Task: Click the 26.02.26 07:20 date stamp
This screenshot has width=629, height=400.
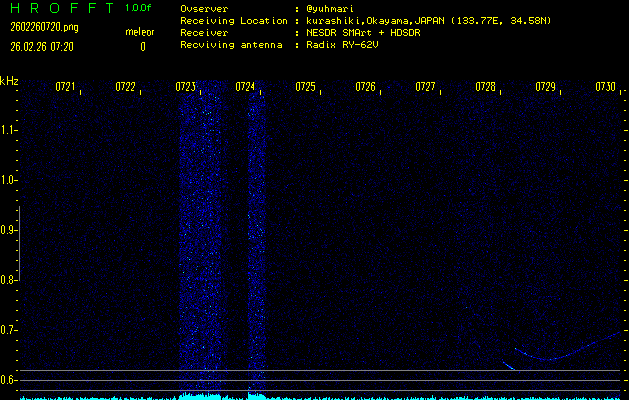Action: coord(41,46)
